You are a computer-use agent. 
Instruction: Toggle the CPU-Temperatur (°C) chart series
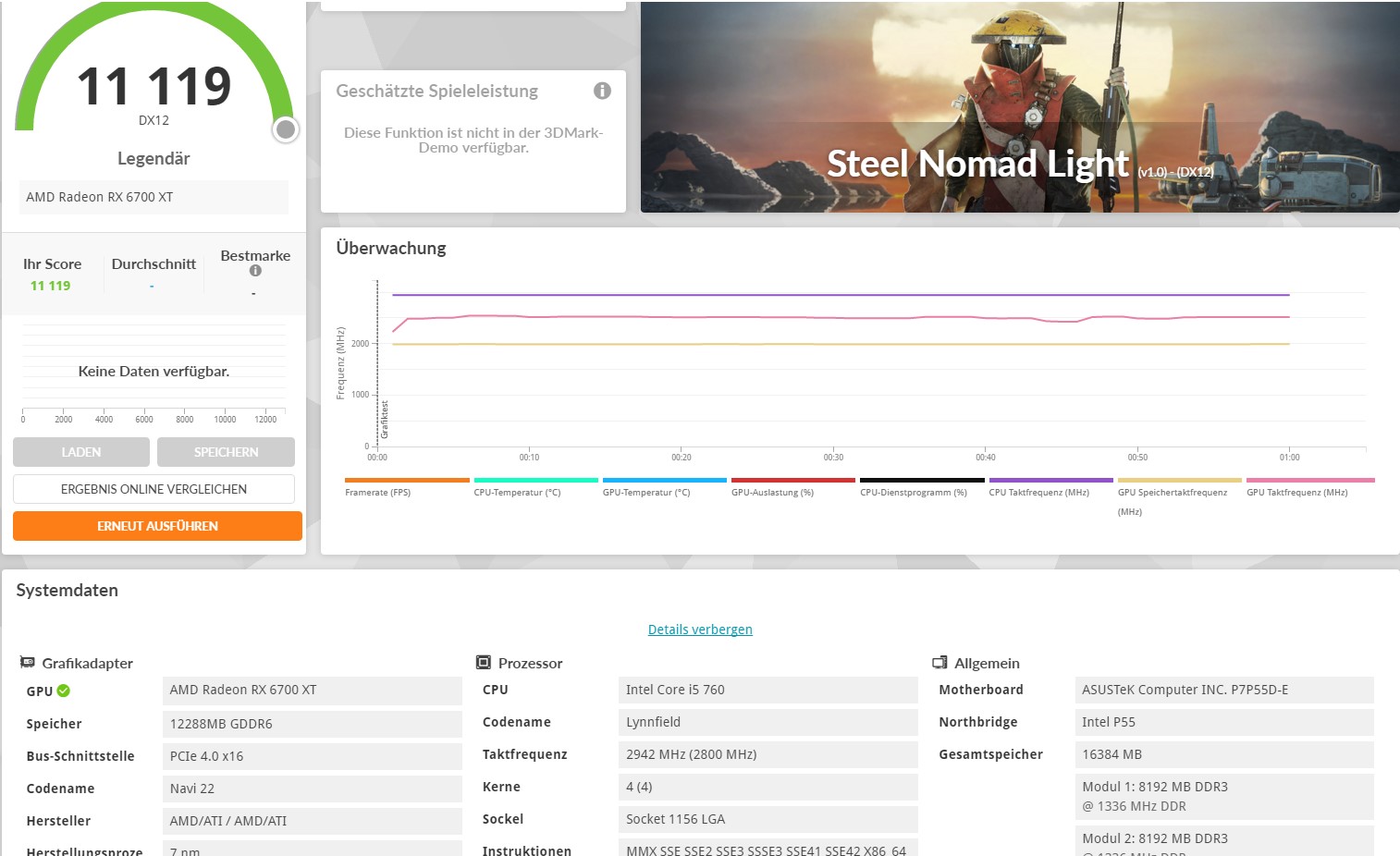click(x=535, y=487)
